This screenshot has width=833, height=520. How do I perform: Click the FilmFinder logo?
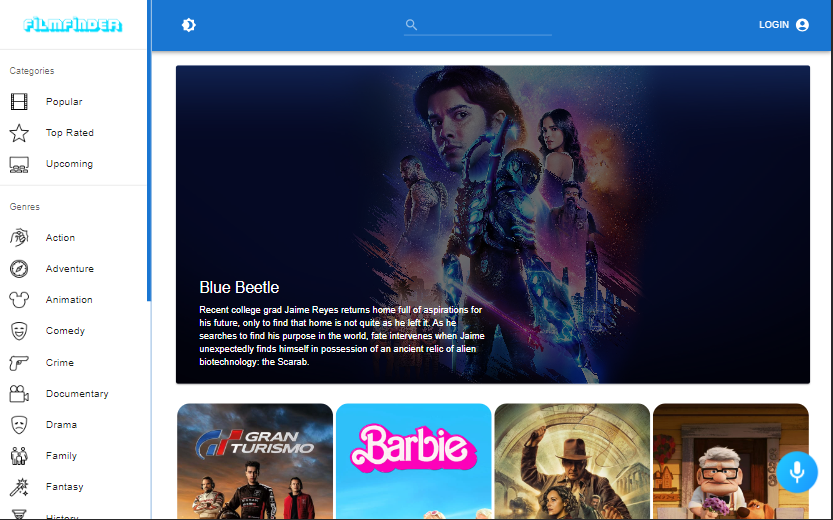pos(73,25)
